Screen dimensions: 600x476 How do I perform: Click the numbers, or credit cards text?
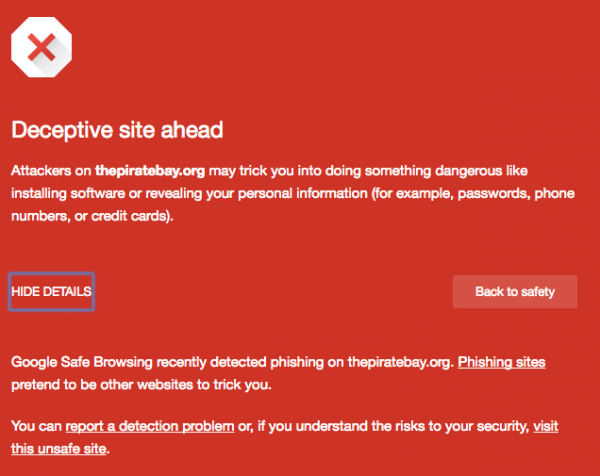coord(92,216)
